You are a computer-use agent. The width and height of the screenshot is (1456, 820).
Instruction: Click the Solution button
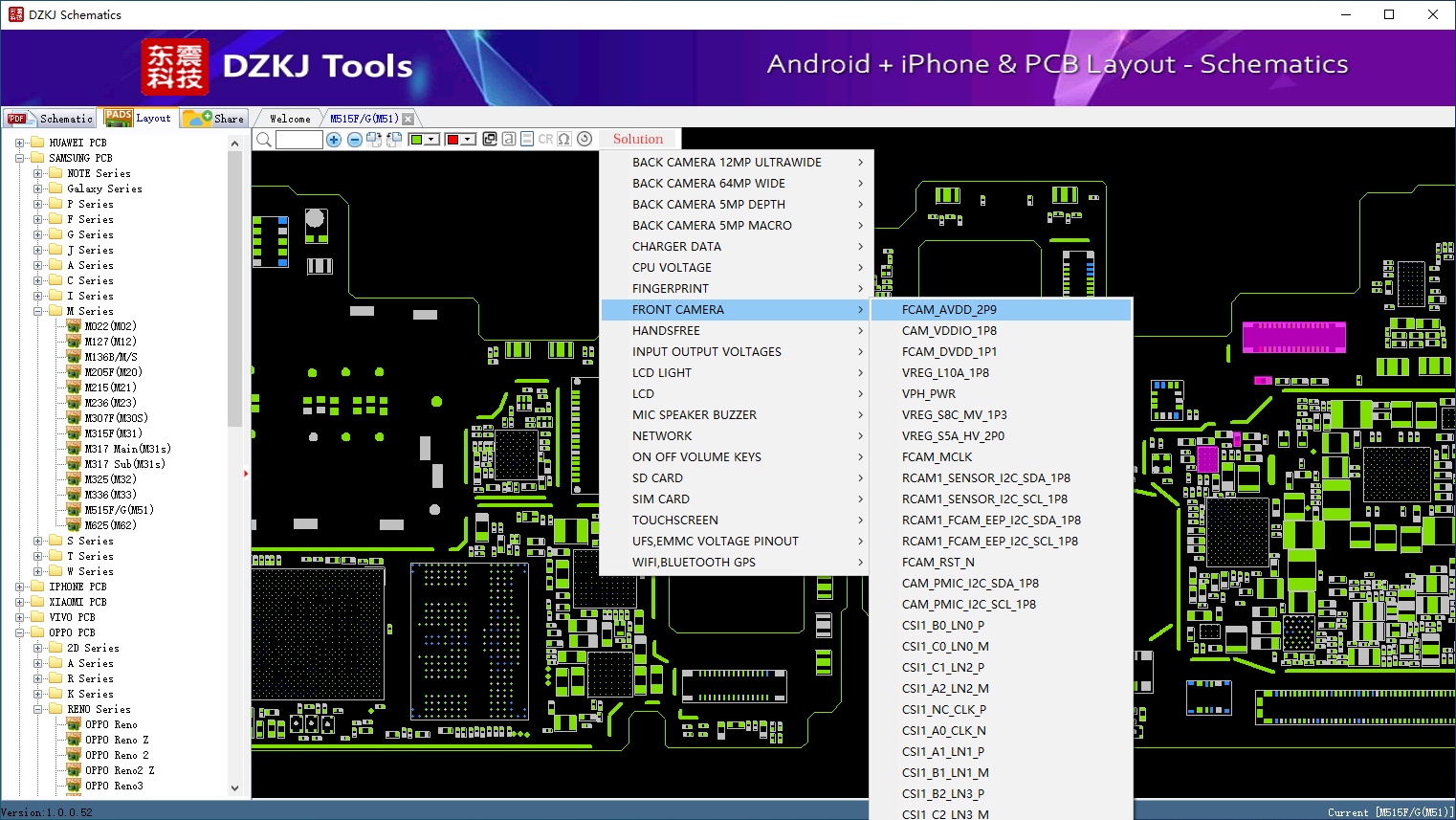(x=637, y=139)
